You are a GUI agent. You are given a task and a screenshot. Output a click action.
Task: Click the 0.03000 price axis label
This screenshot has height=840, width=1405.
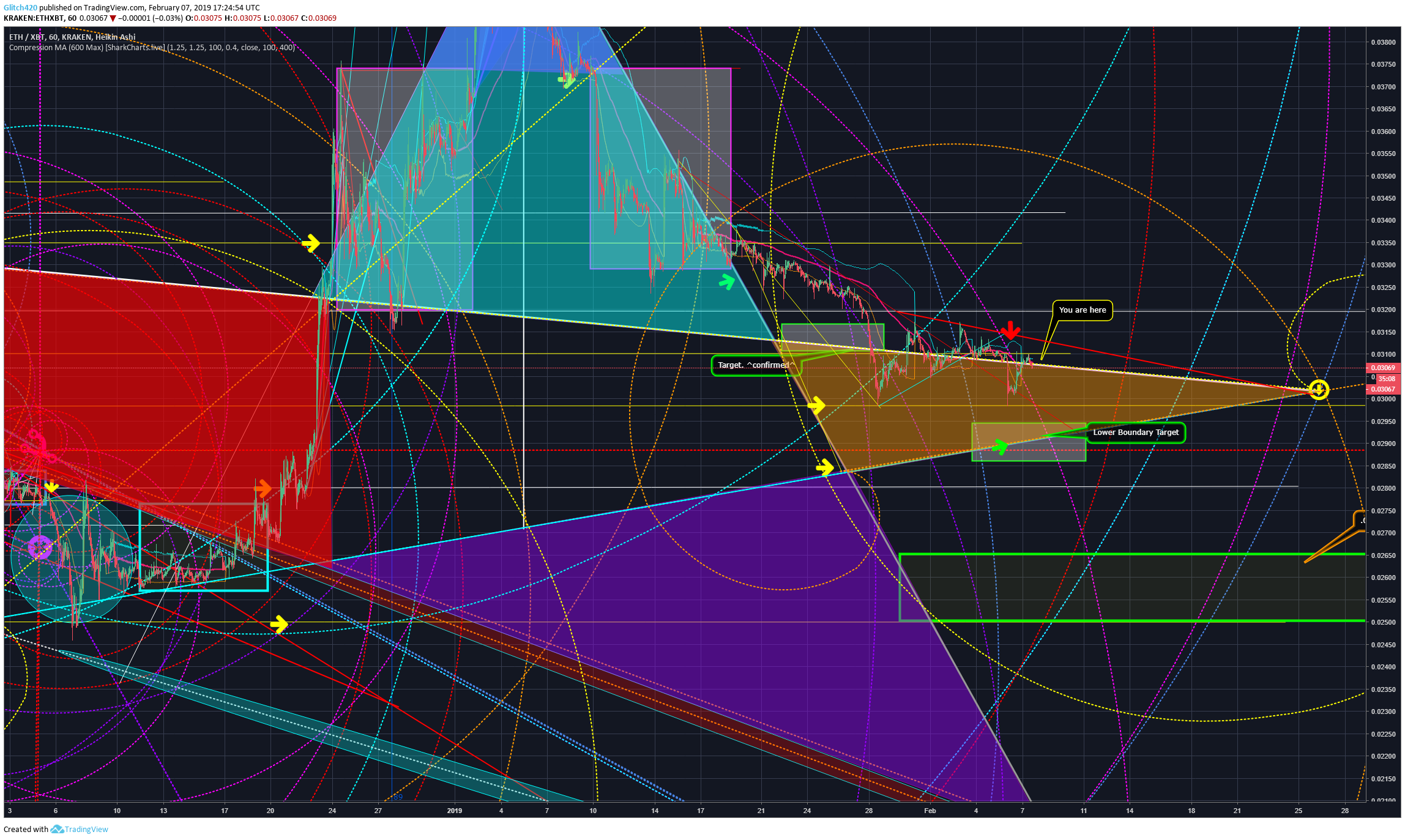point(1383,400)
